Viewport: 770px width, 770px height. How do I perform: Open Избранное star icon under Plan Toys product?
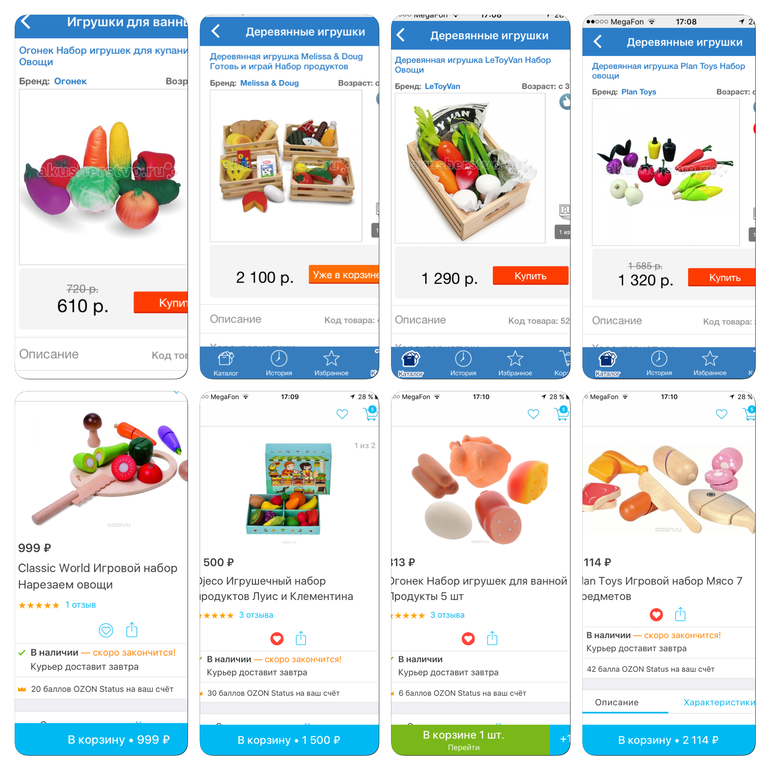click(x=710, y=363)
